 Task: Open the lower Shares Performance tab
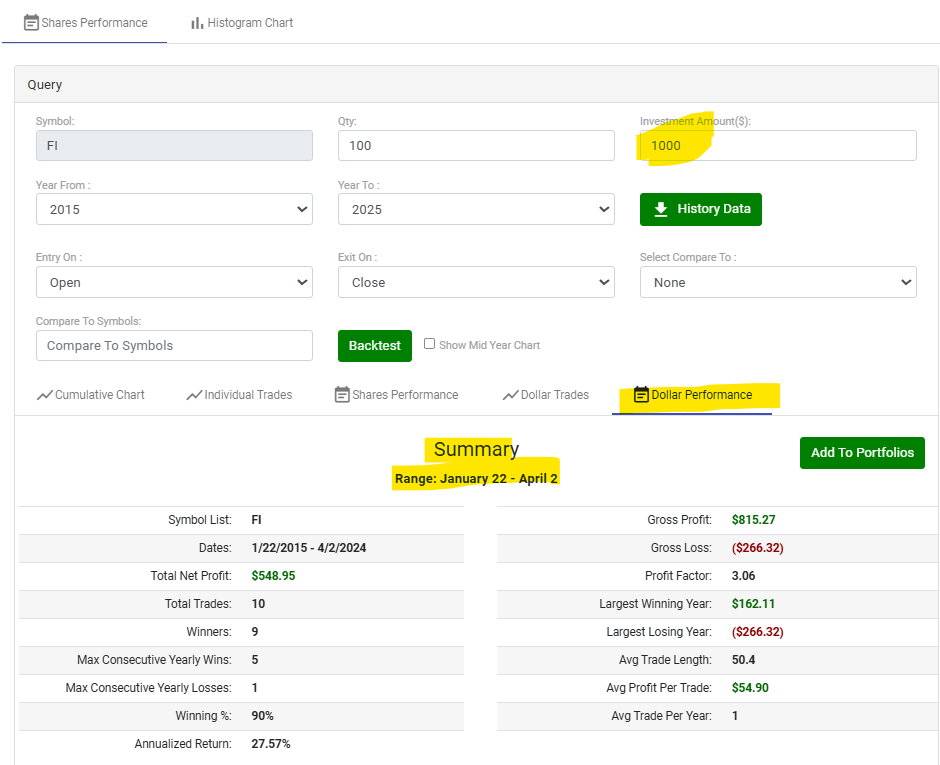(396, 395)
